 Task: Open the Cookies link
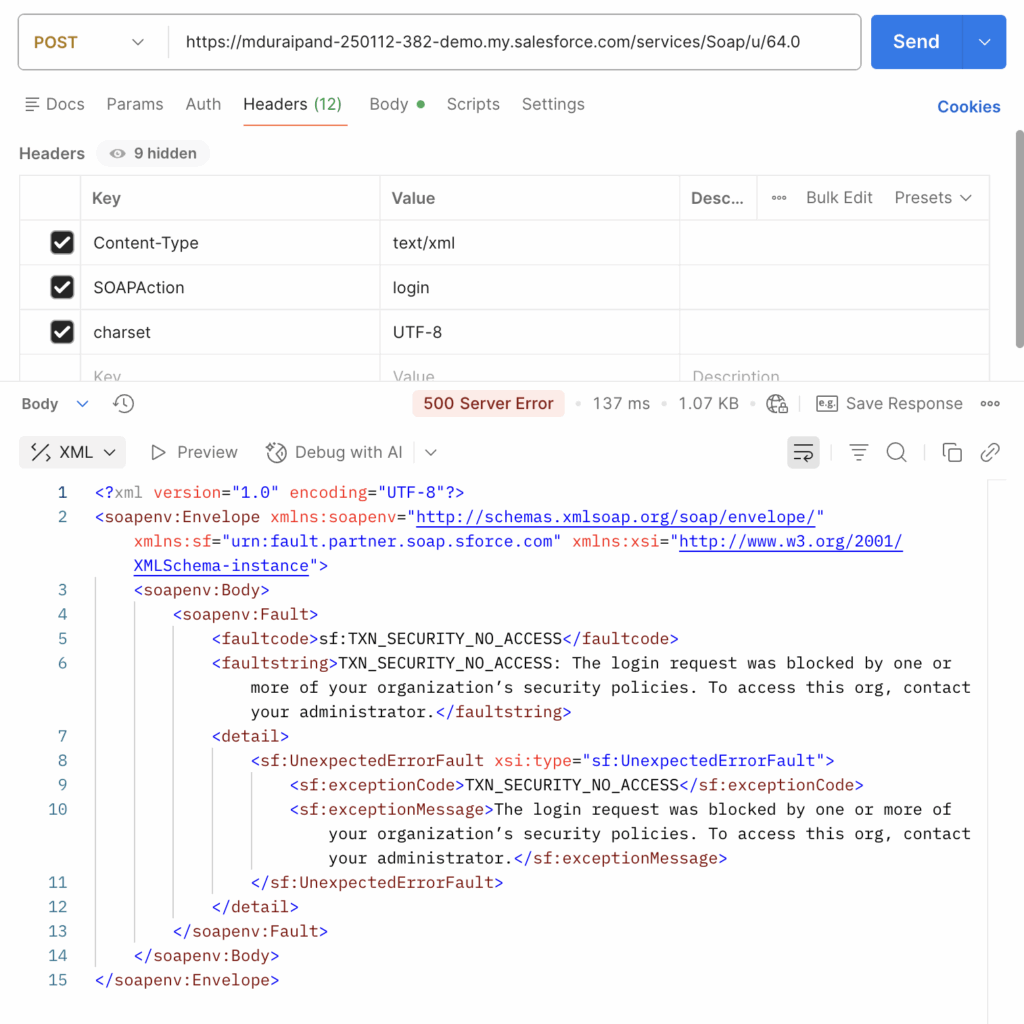click(968, 107)
